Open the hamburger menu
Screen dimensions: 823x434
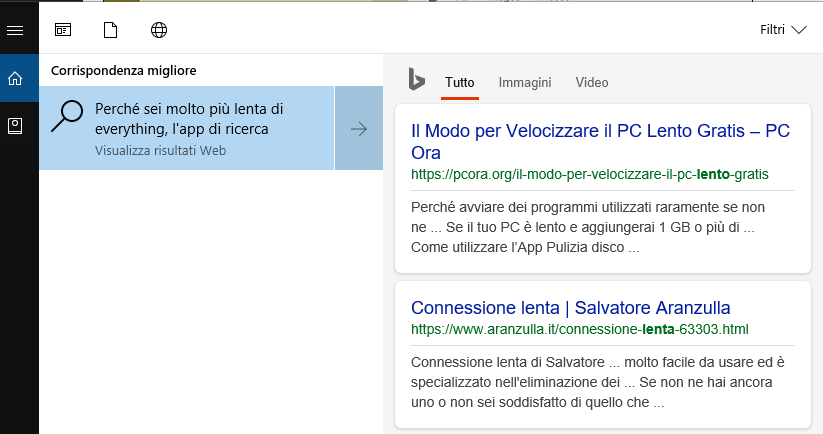(x=14, y=30)
